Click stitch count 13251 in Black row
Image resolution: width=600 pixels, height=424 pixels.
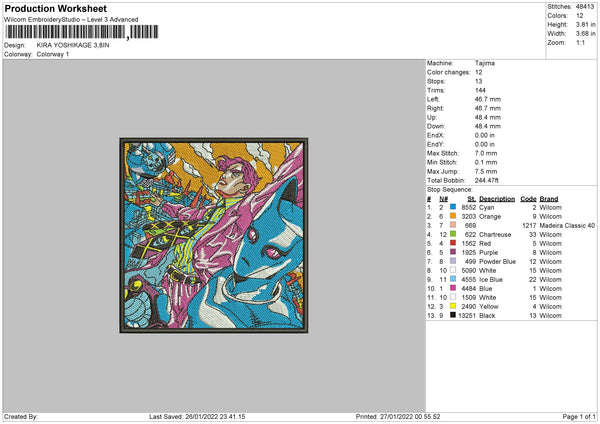(467, 316)
